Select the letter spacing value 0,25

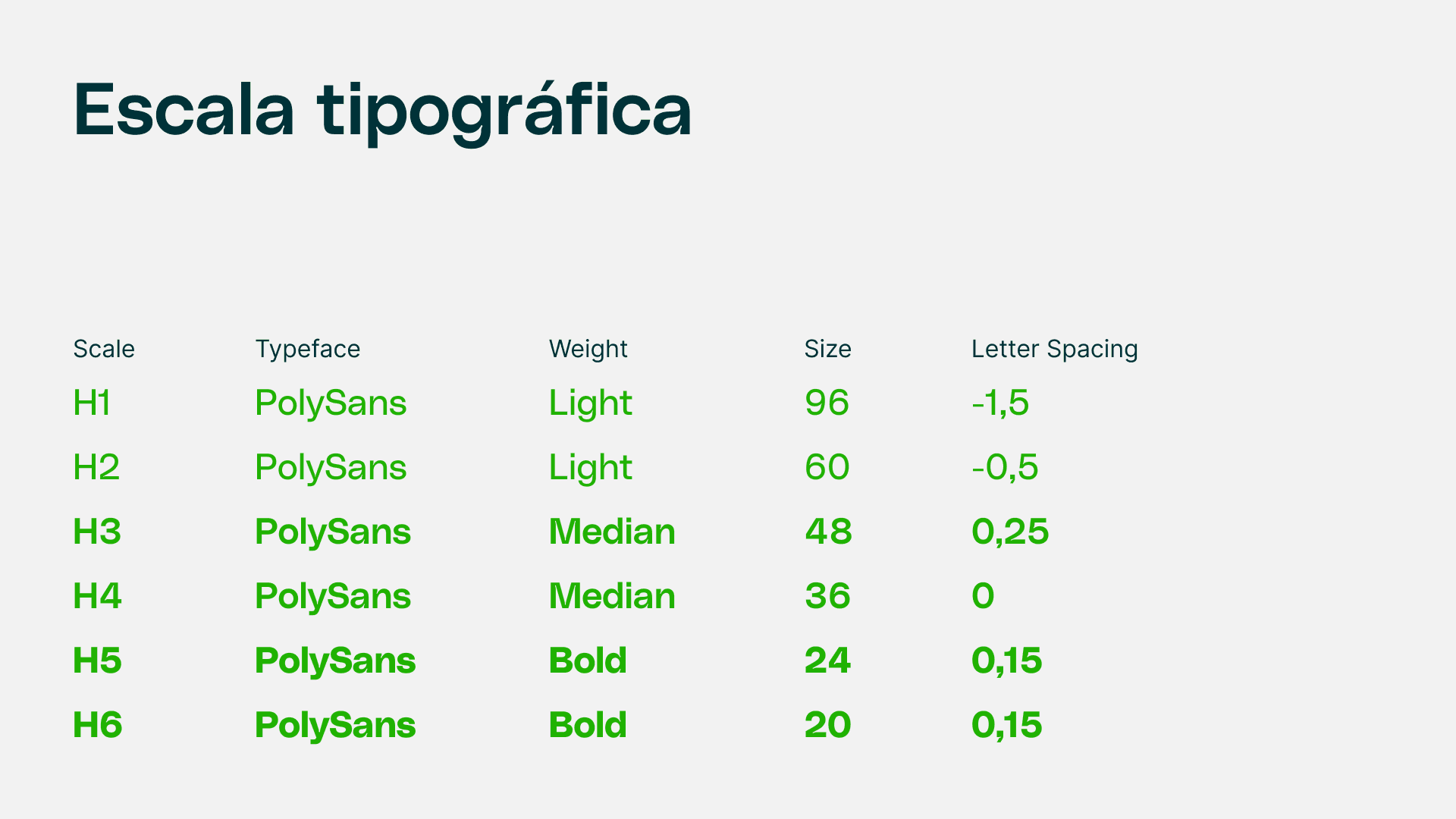pyautogui.click(x=1010, y=532)
